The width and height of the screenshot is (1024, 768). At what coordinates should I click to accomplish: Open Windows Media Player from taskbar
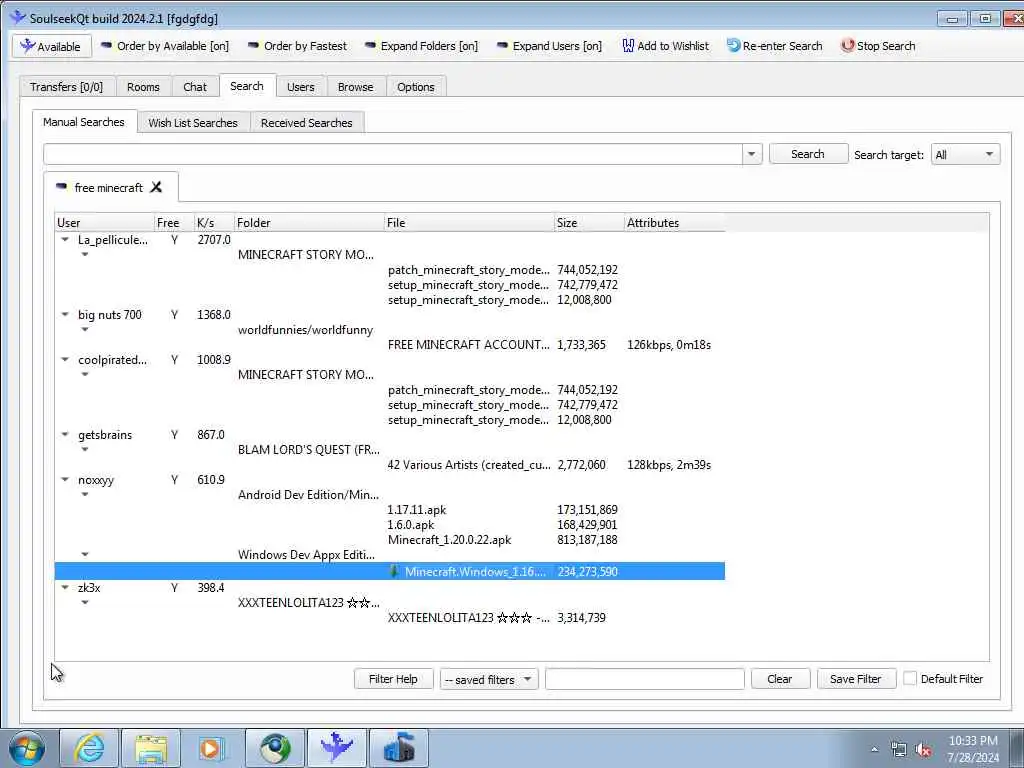pos(212,748)
